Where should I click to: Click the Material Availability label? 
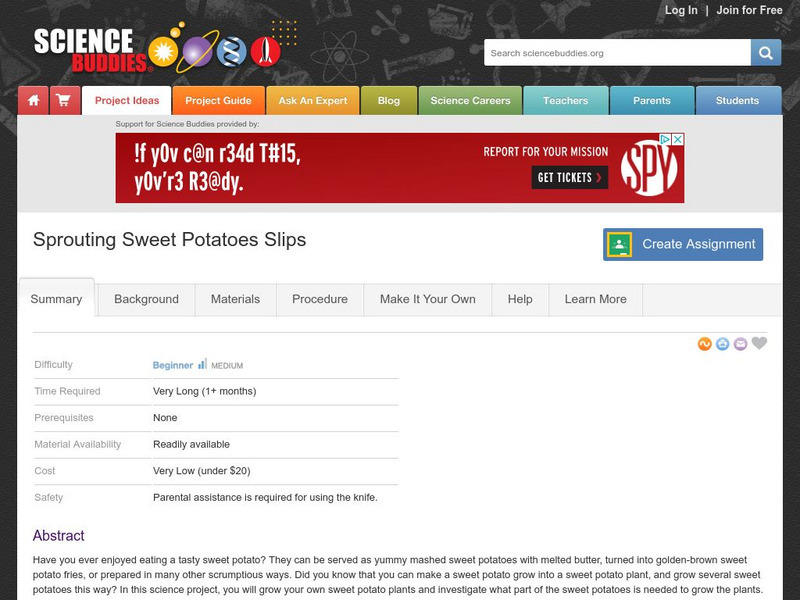78,444
